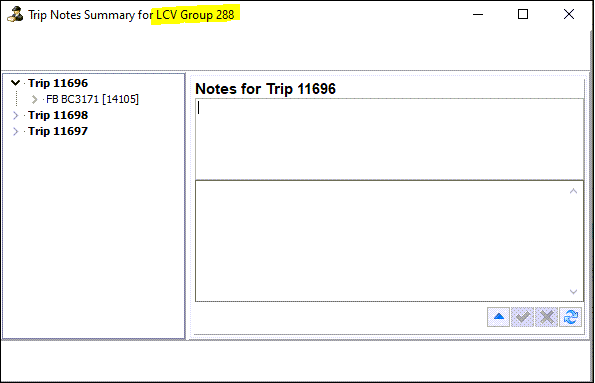Select Trip 11696 in the tree
Screen dimensions: 595x383
[58, 83]
